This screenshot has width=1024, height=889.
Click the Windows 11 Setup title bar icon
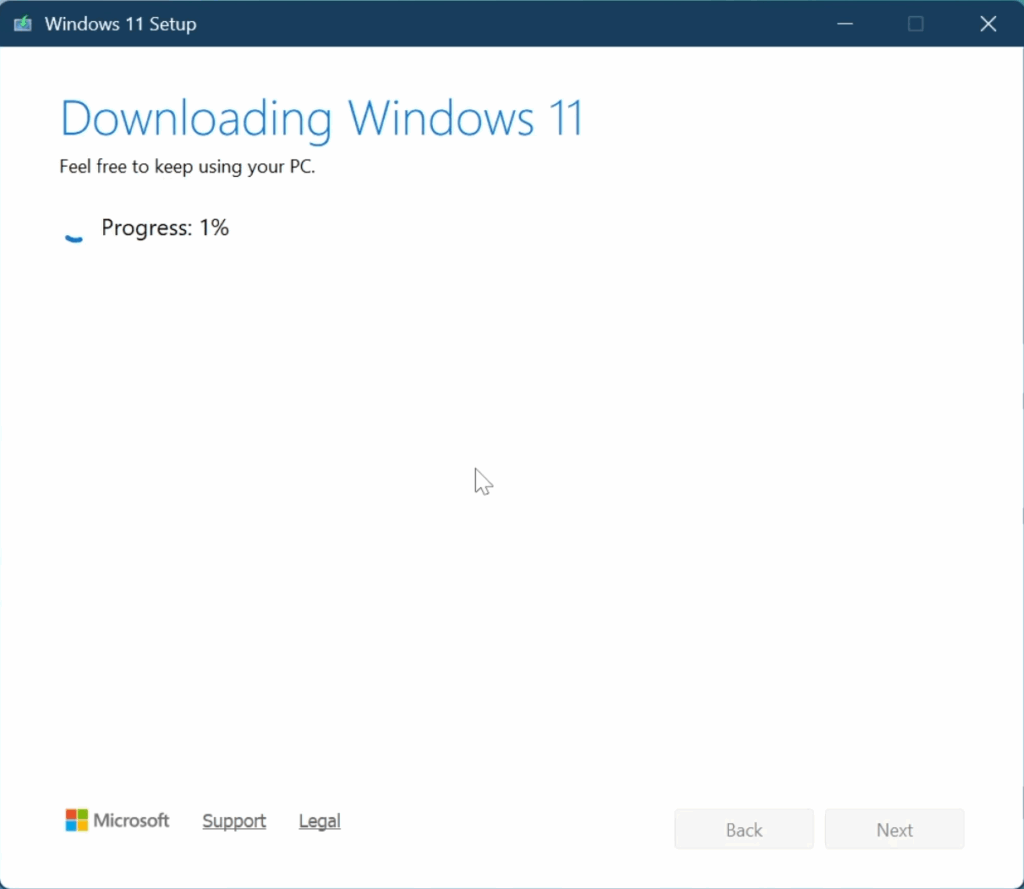tap(22, 24)
